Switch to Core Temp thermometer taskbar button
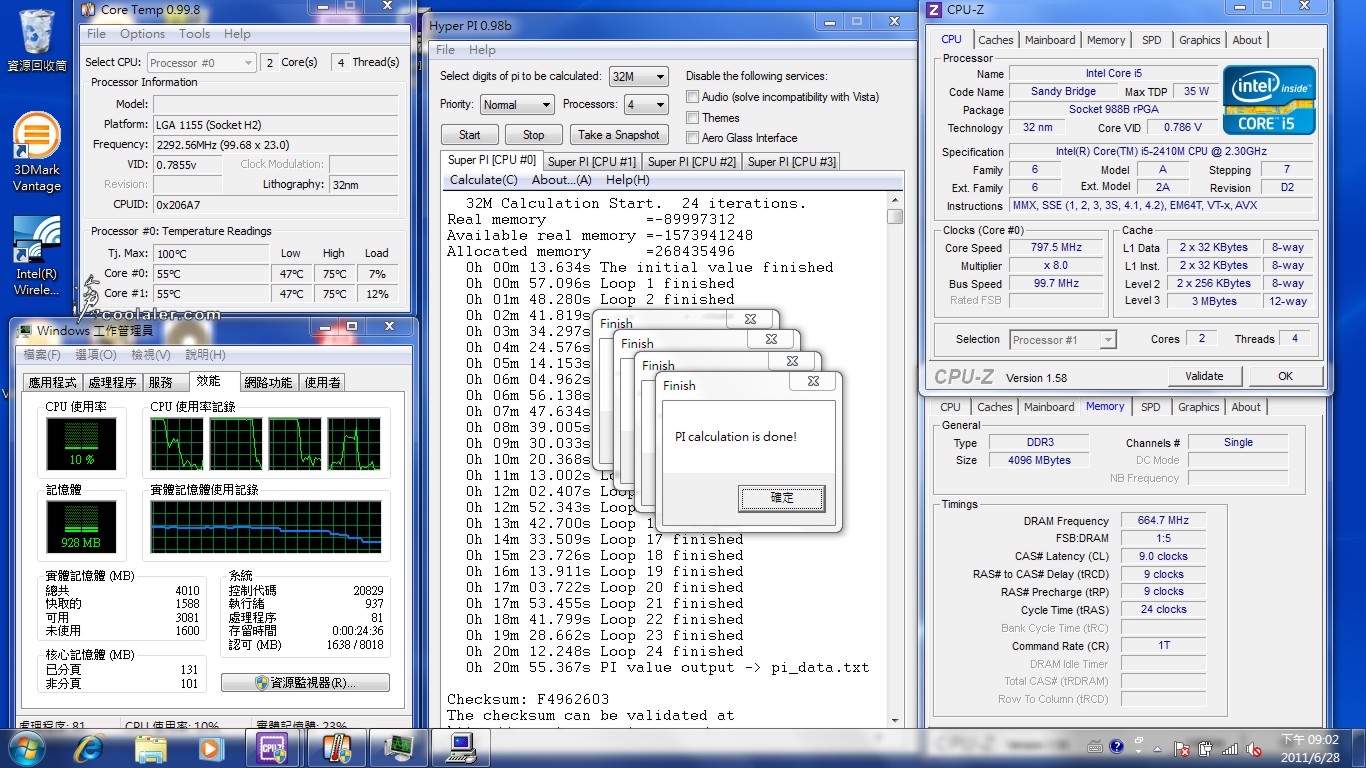 (x=335, y=748)
